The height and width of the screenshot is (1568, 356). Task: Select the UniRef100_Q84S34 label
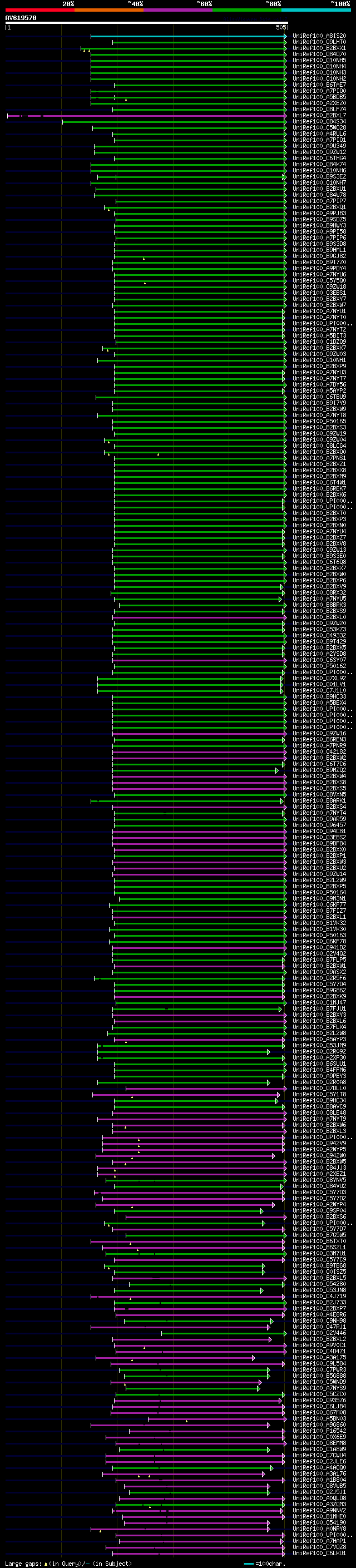point(319,121)
